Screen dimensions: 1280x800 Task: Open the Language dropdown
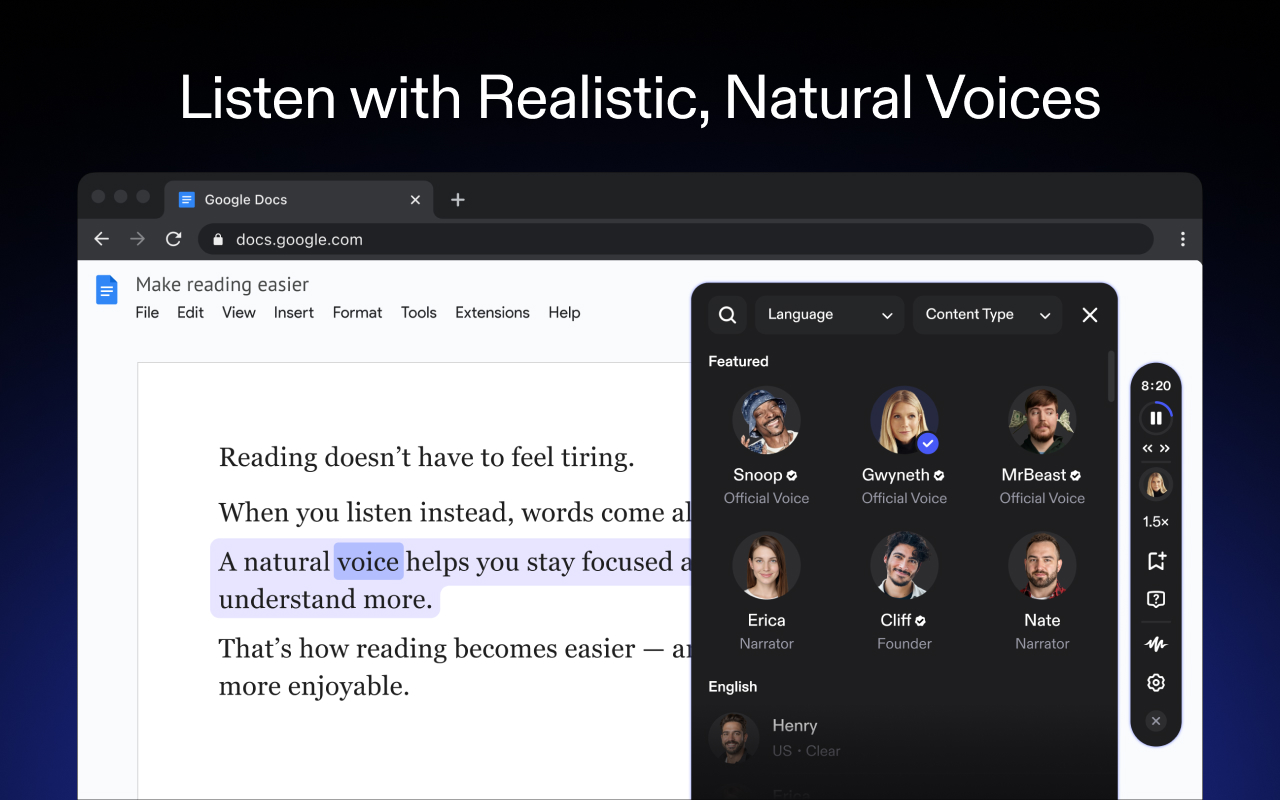click(x=829, y=314)
